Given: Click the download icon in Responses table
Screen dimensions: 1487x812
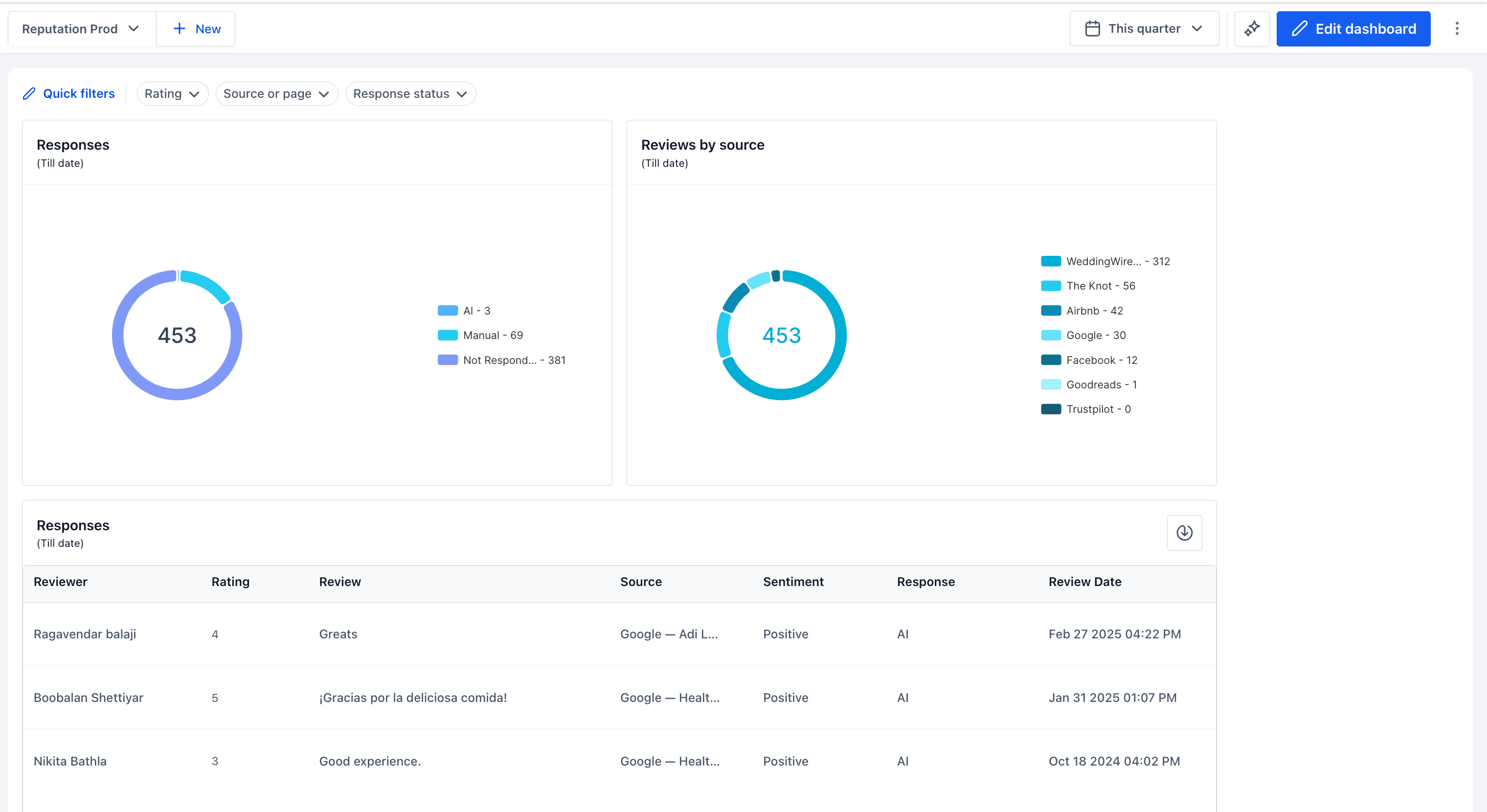Looking at the screenshot, I should [1184, 532].
